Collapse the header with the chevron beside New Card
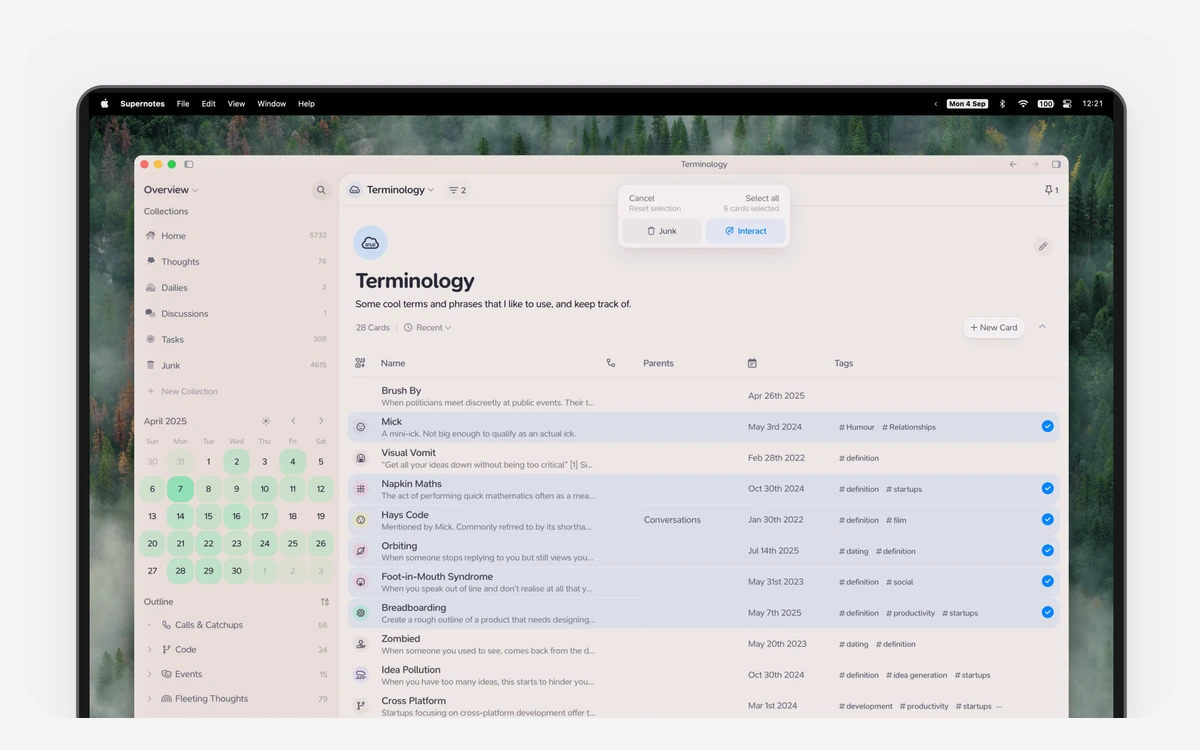 coord(1042,327)
